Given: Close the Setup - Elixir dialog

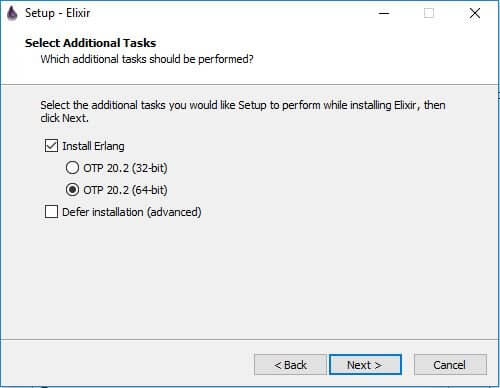Looking at the screenshot, I should pos(475,13).
